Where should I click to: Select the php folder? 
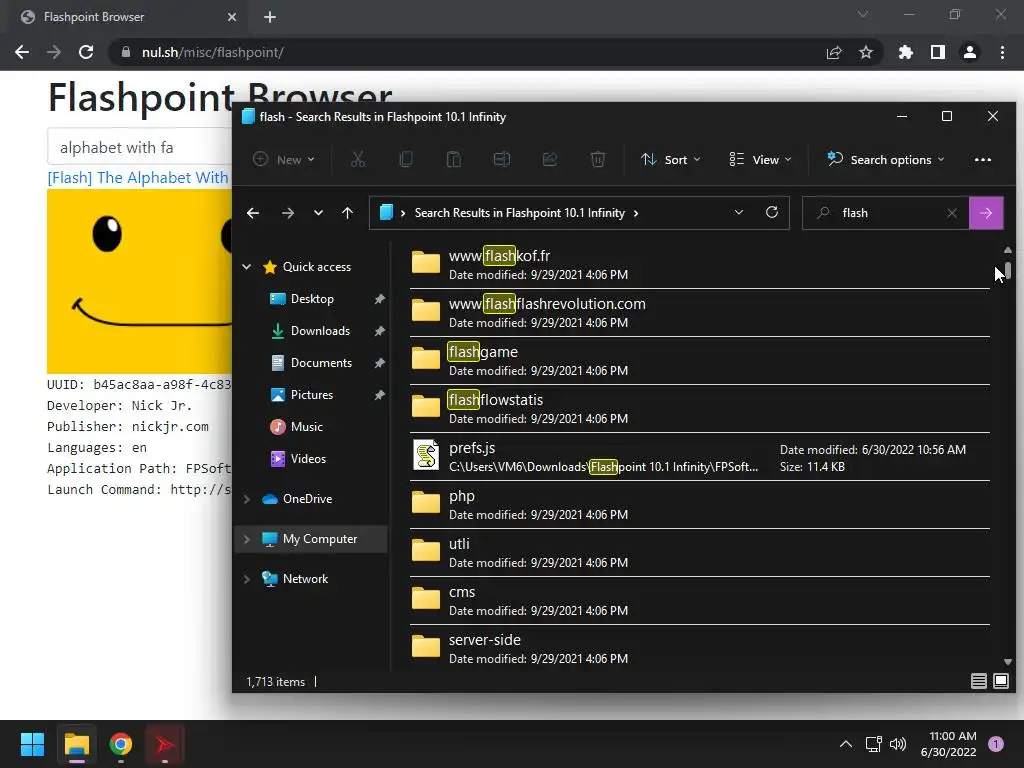(x=699, y=505)
